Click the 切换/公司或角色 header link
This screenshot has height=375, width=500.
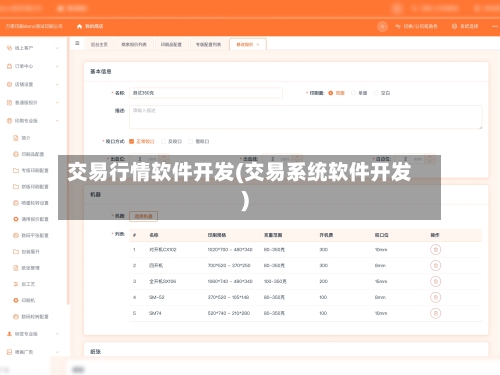pos(417,26)
